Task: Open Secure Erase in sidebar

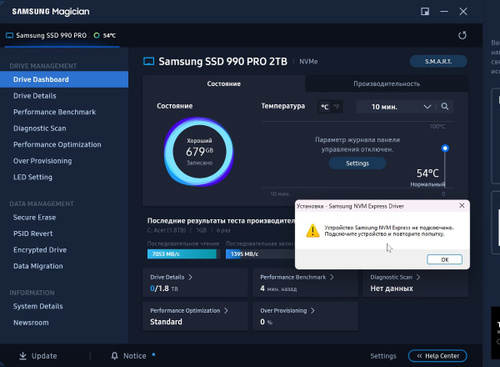Action: 34,217
